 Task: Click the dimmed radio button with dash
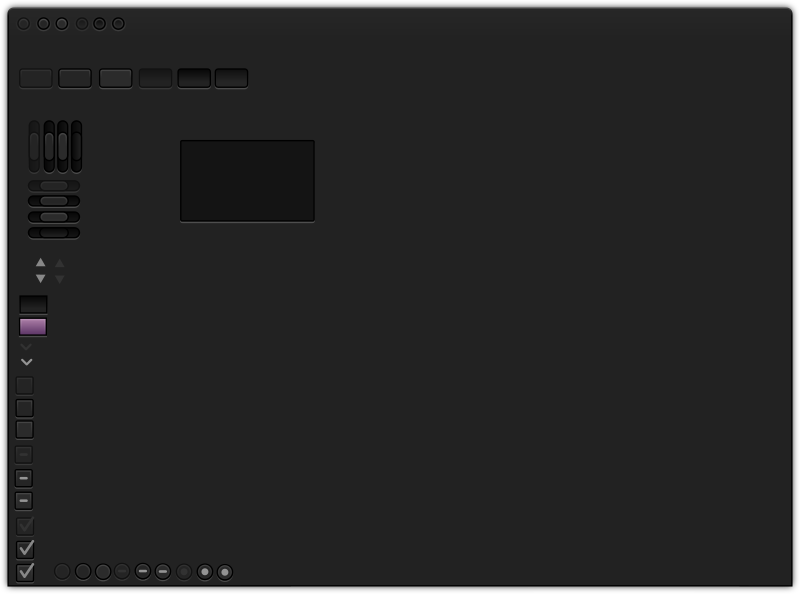click(x=122, y=571)
